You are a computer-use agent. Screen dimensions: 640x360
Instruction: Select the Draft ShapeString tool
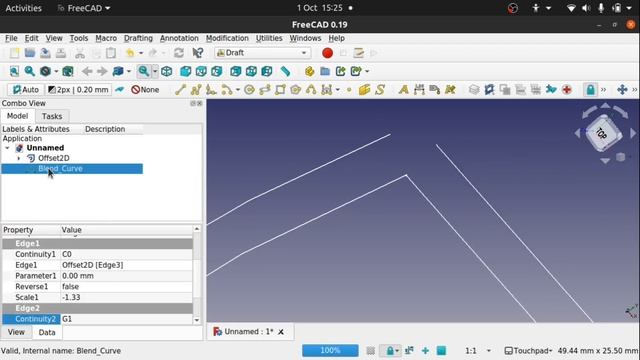pyautogui.click(x=380, y=90)
